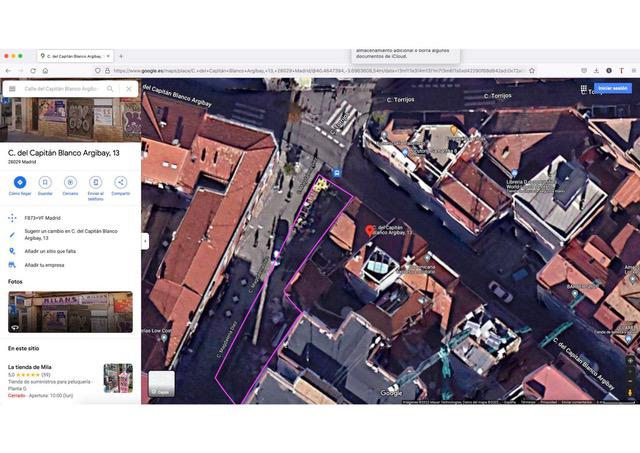Select the C. del Capitán Blanco Argibay tab
The height and width of the screenshot is (453, 640).
click(74, 56)
